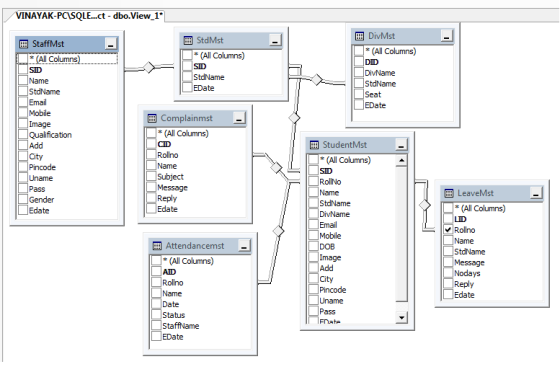
Task: Click the StdMst table icon
Action: click(188, 40)
